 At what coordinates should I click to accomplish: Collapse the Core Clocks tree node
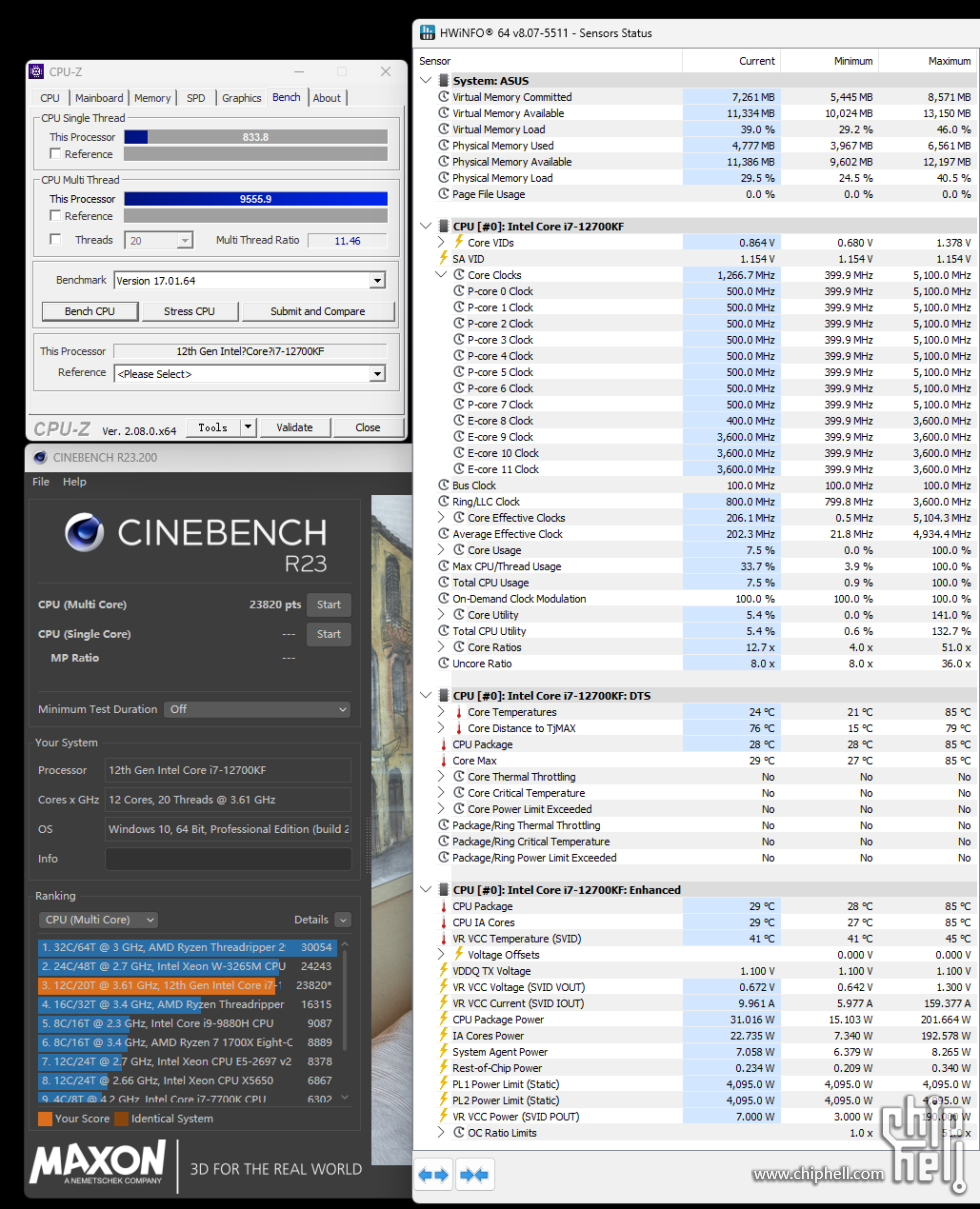pos(443,275)
